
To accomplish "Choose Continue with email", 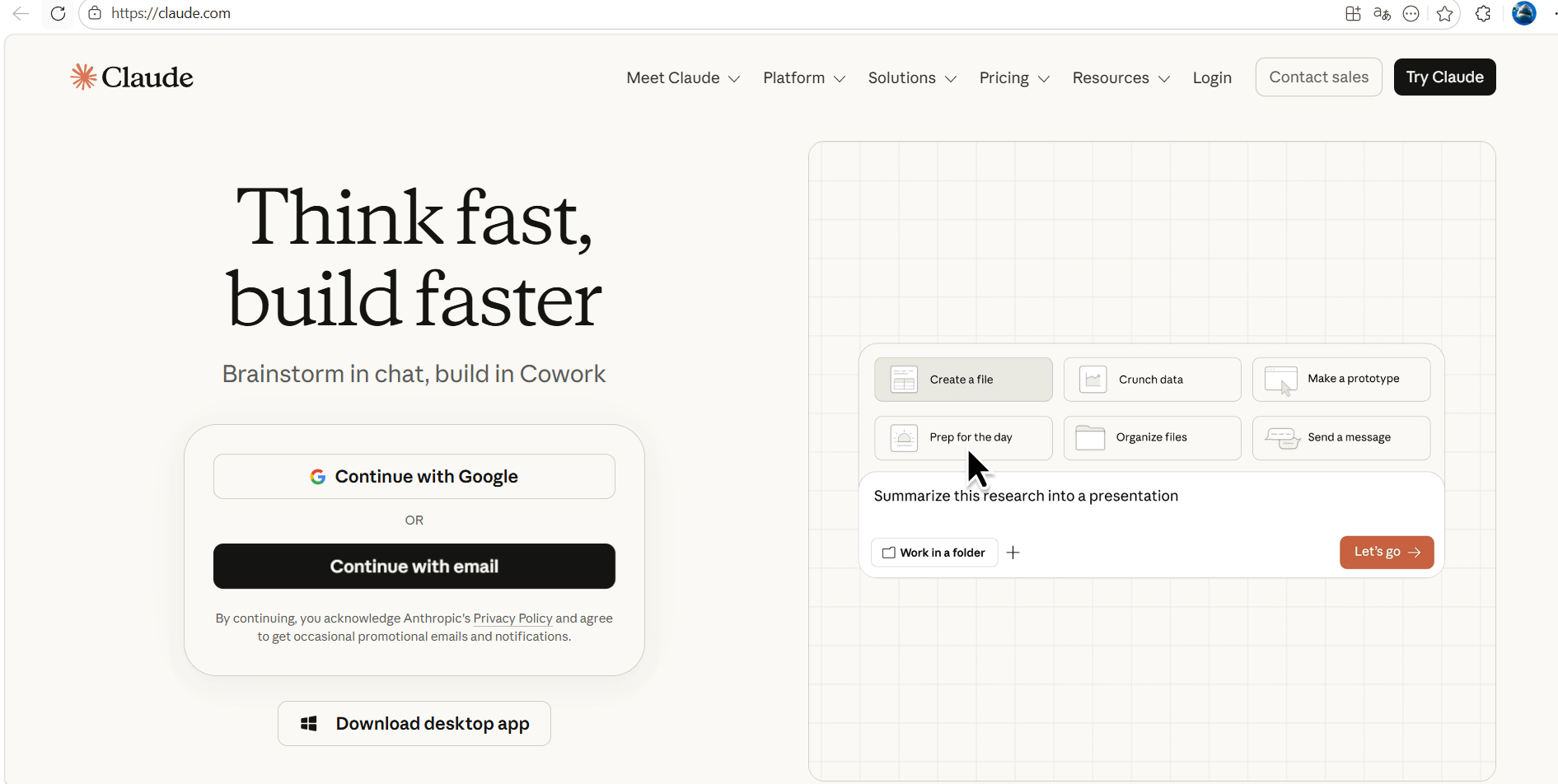I will click(x=414, y=566).
